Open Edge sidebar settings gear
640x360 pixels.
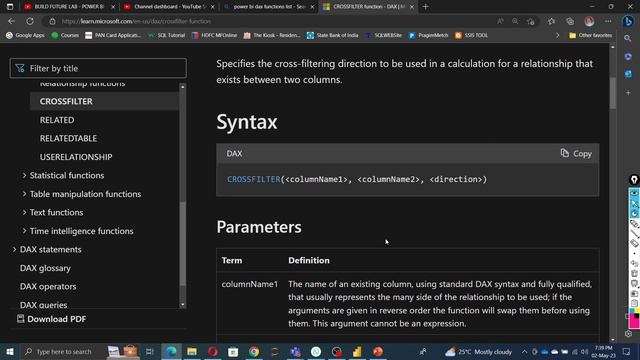pyautogui.click(x=629, y=333)
